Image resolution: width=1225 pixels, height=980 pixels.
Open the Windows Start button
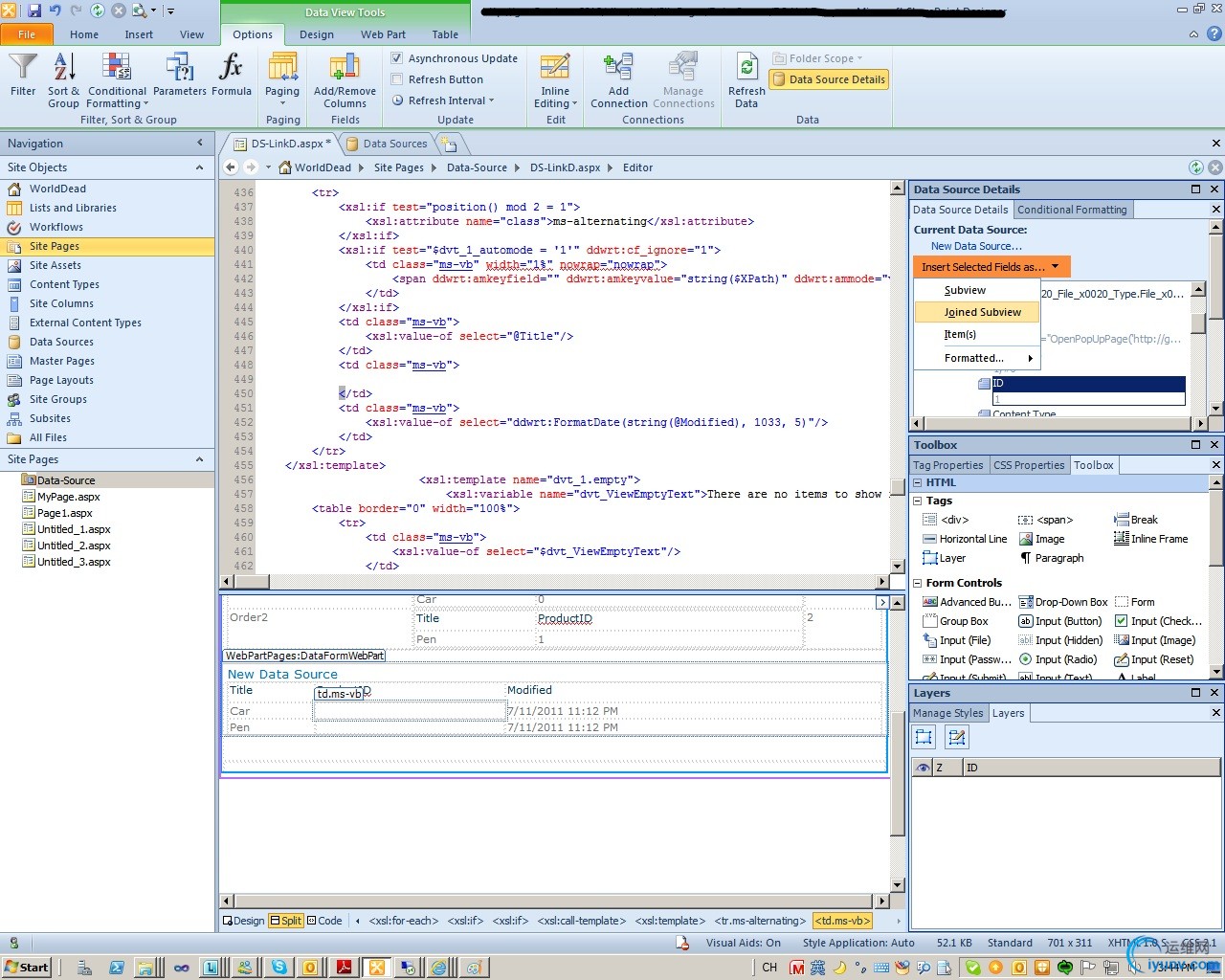[27, 968]
